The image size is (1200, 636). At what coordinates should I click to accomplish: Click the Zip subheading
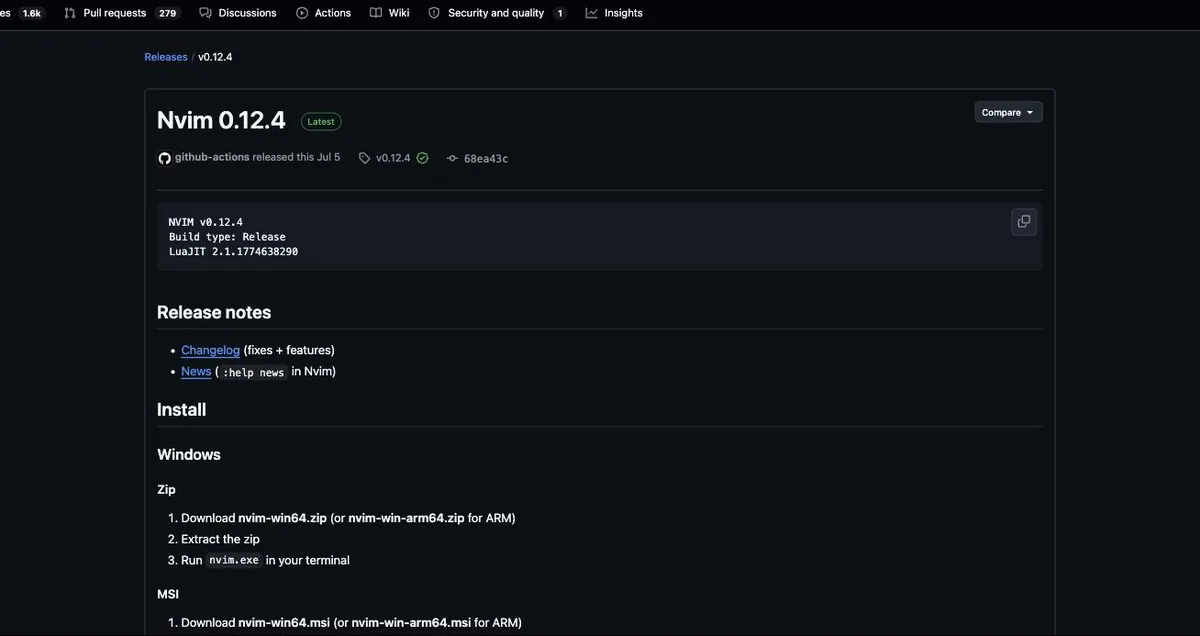pos(166,489)
